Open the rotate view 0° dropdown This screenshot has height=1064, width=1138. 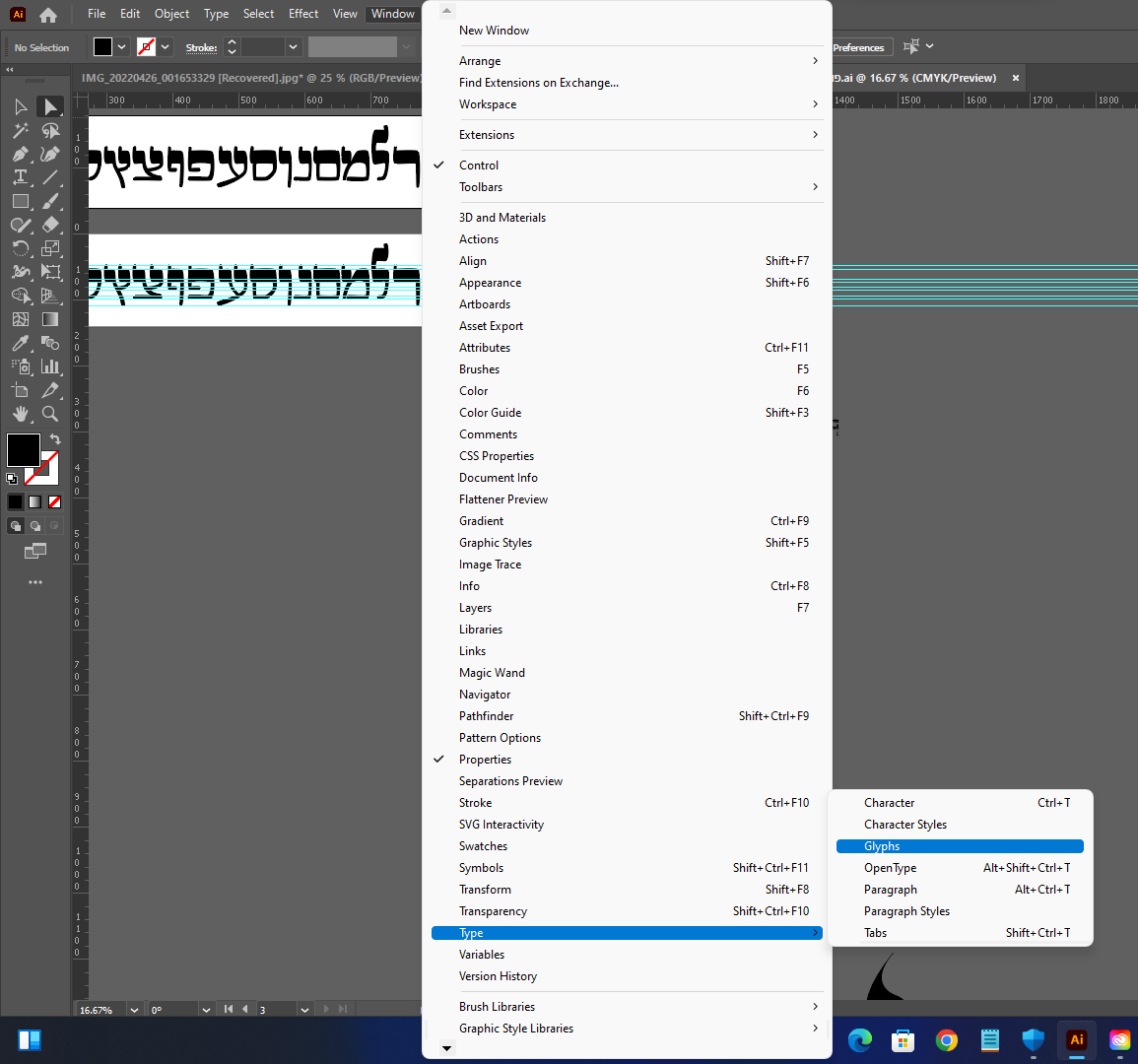(206, 1010)
